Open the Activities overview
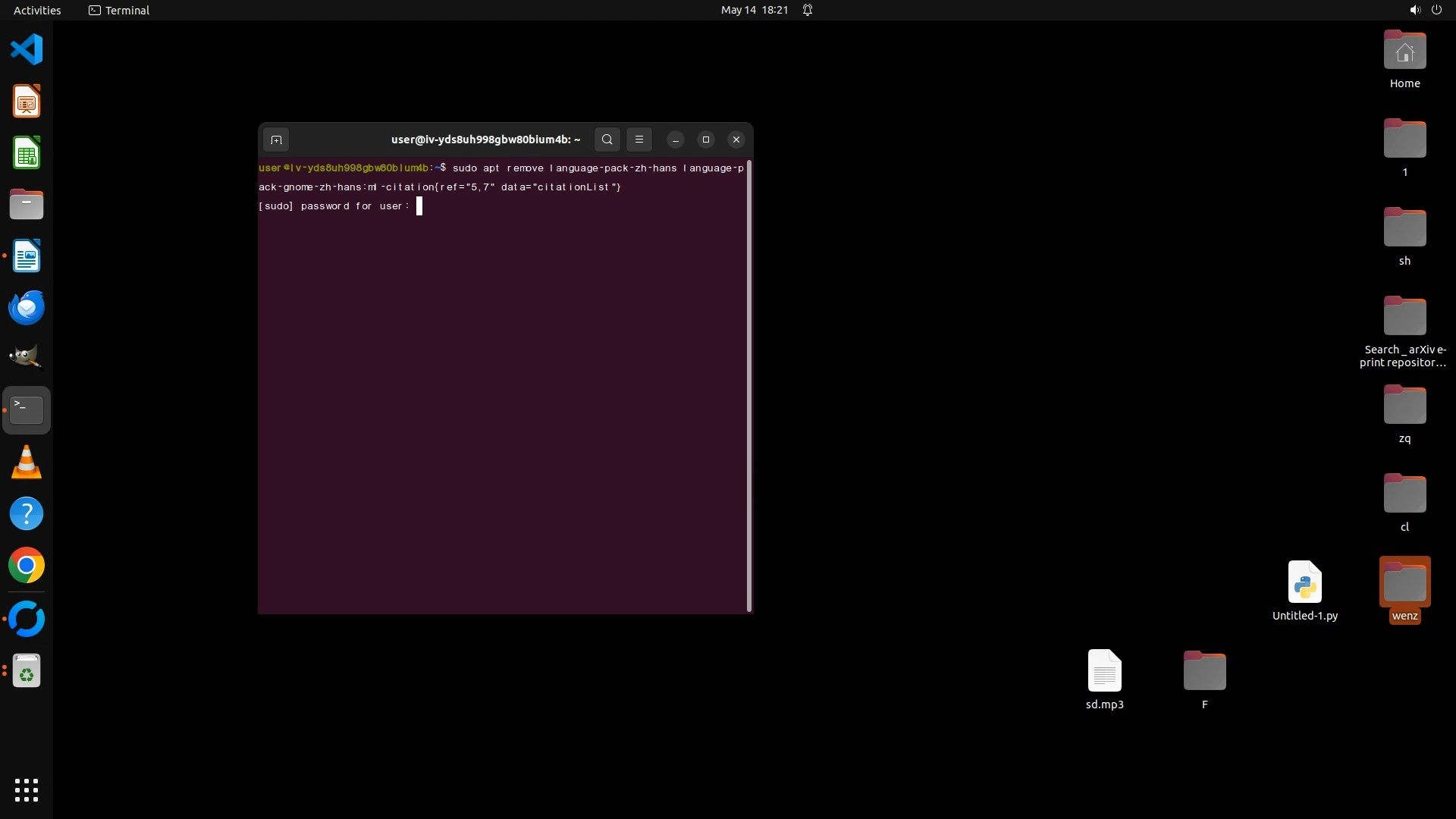This screenshot has width=1456, height=819. [37, 10]
